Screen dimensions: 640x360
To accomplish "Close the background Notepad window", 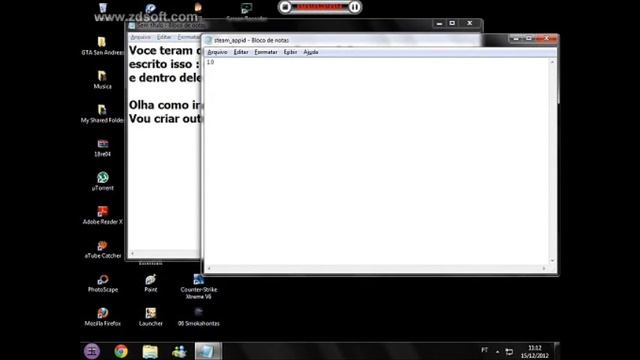I will coord(470,23).
